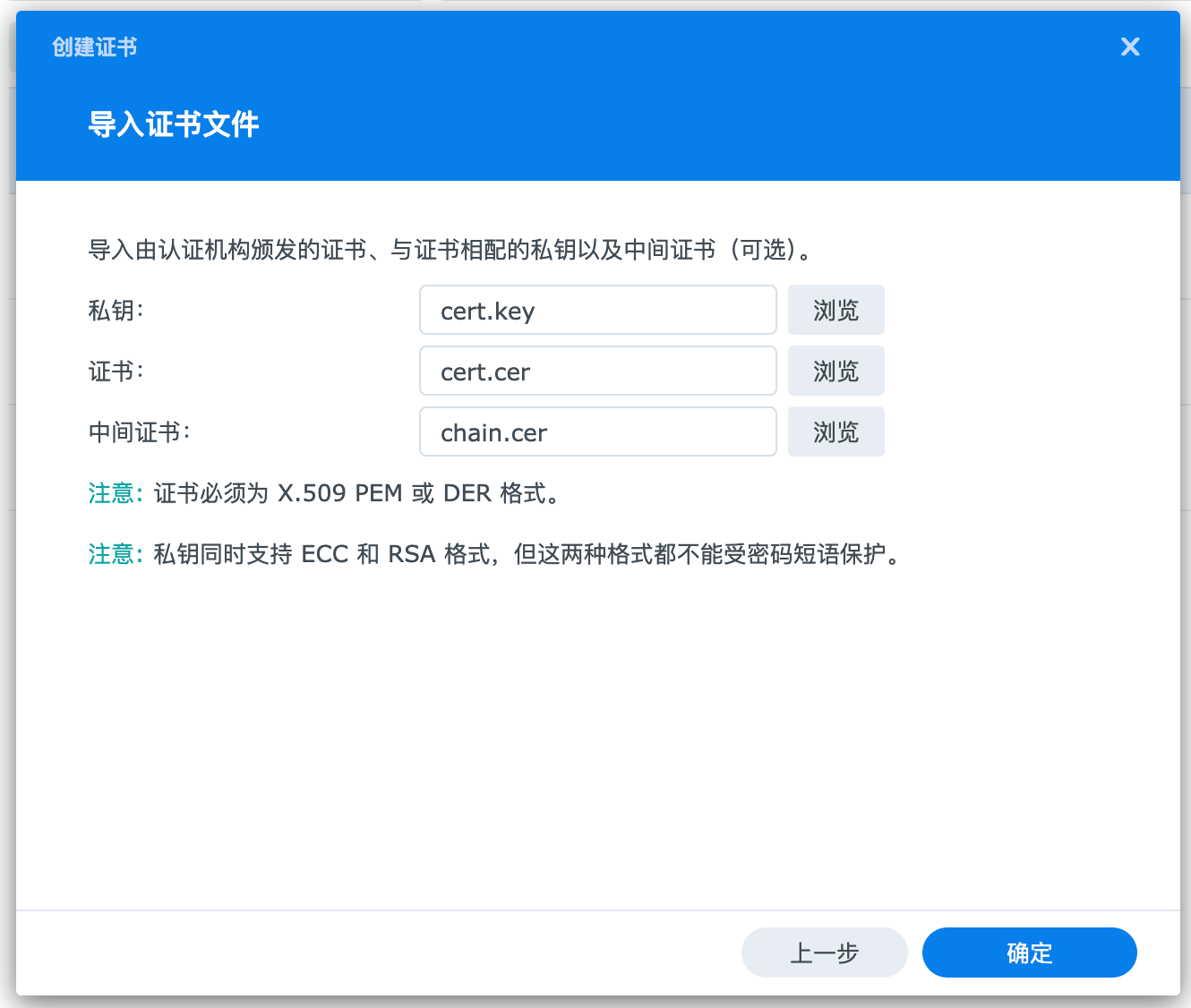
Task: Click the 私钥 field showing cert.key
Action: click(x=597, y=311)
